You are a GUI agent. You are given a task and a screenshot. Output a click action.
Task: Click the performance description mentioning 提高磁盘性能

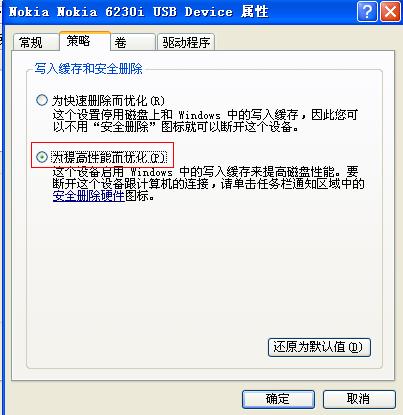[x=208, y=183]
